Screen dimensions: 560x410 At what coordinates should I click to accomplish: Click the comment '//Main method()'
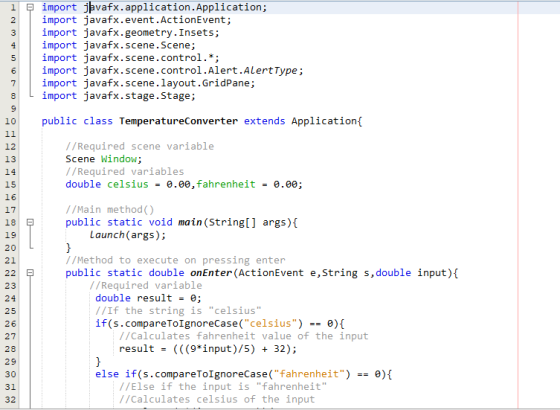point(110,210)
